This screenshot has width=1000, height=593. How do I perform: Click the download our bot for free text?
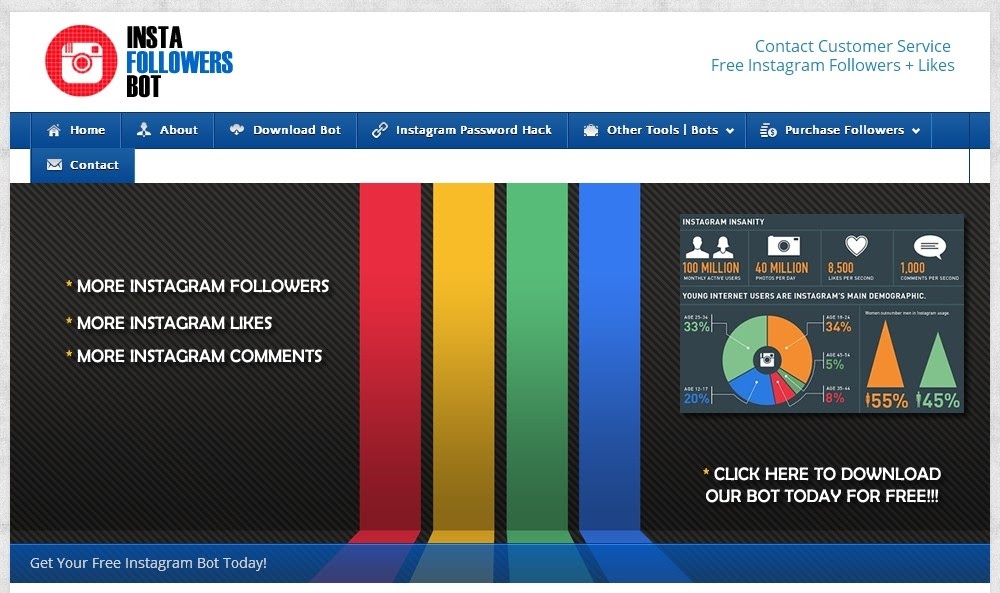click(822, 485)
